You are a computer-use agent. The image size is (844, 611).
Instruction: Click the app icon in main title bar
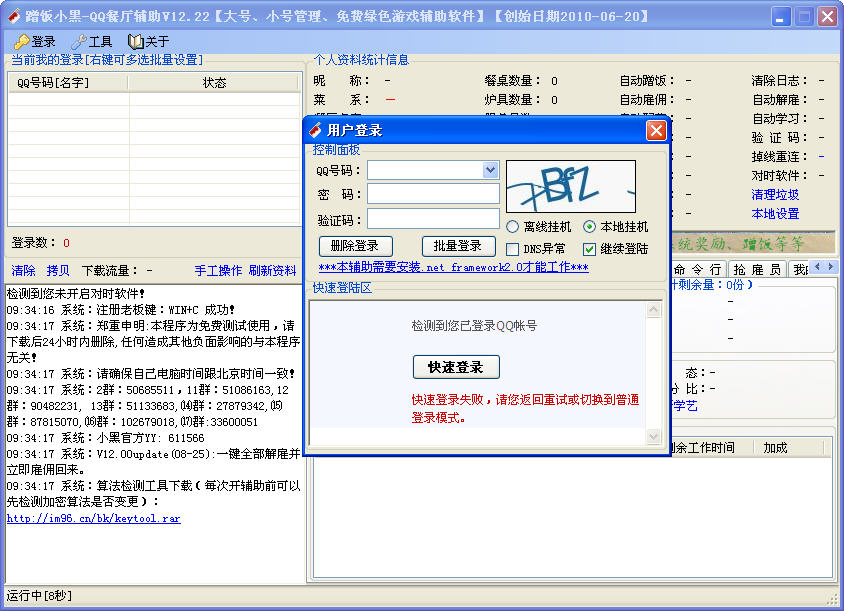tap(14, 16)
